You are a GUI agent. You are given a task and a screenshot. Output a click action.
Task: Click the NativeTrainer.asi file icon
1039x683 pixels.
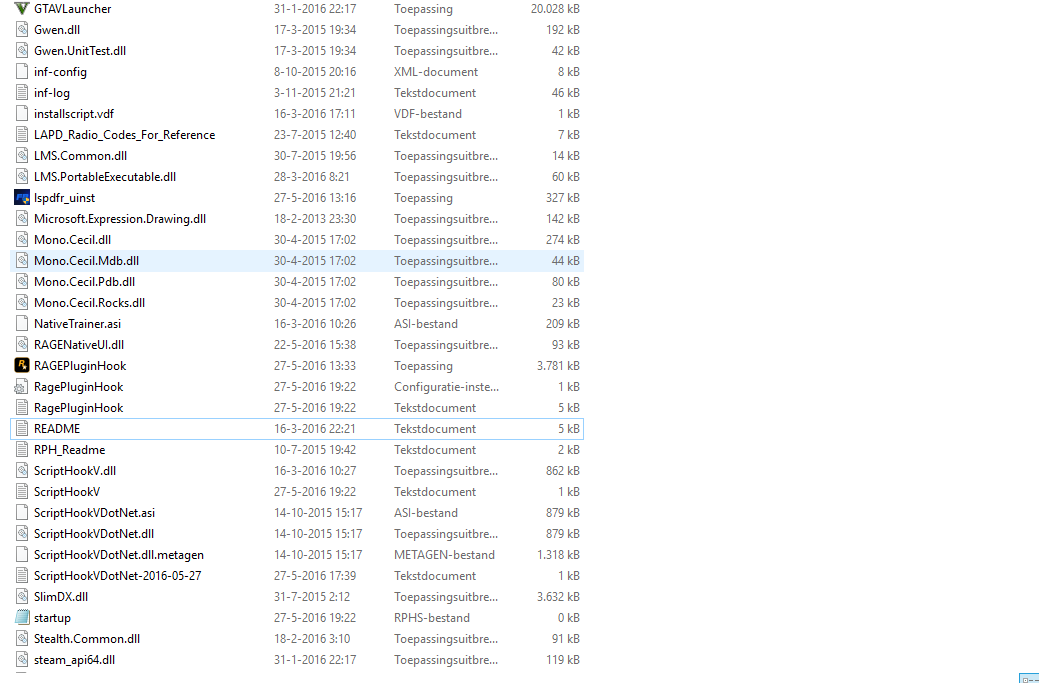tap(22, 324)
